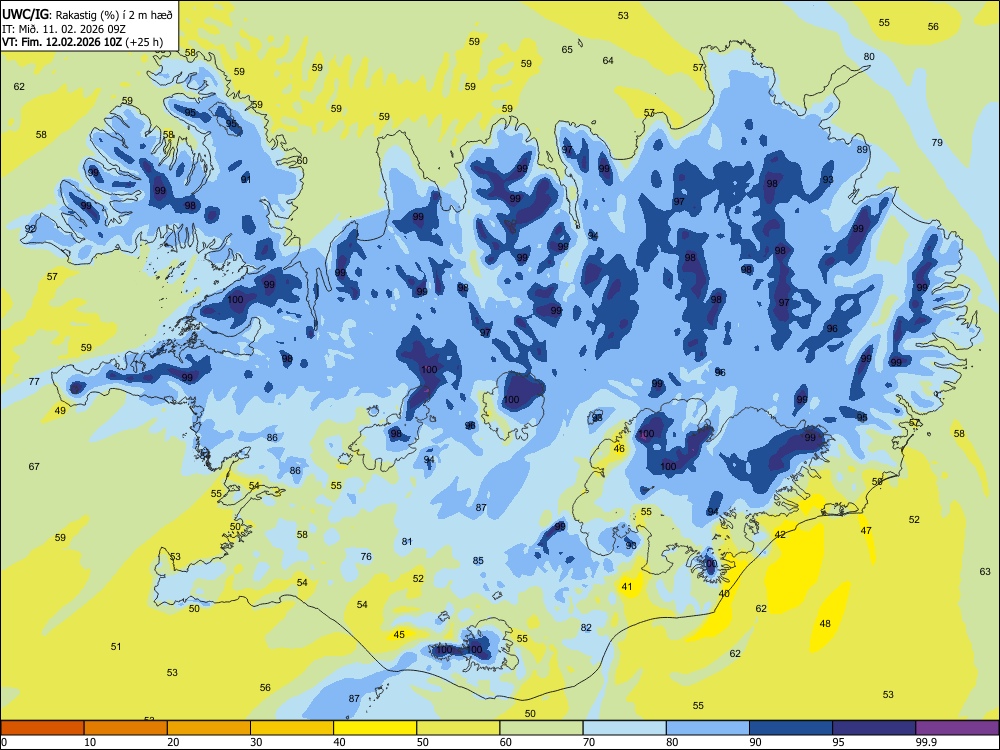Click the navy 95–99.9 legend swatch

pos(874,728)
